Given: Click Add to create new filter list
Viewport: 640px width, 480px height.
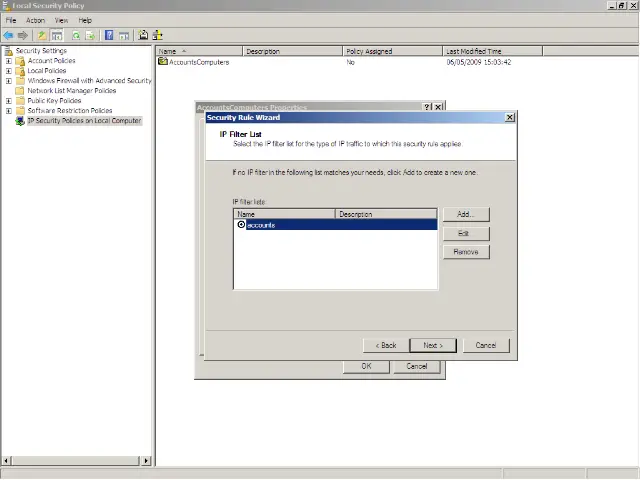Looking at the screenshot, I should click(465, 215).
